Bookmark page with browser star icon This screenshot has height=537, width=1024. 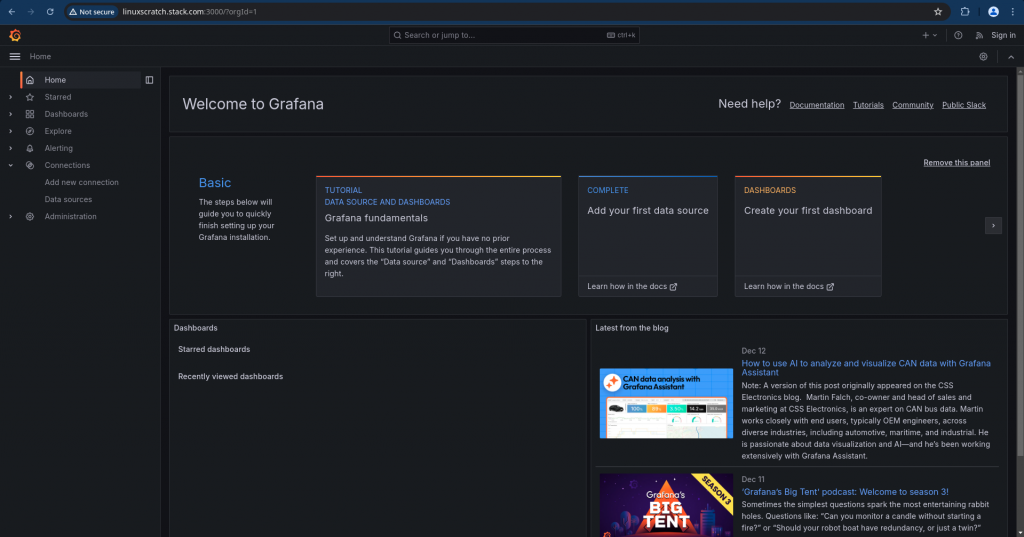point(938,12)
